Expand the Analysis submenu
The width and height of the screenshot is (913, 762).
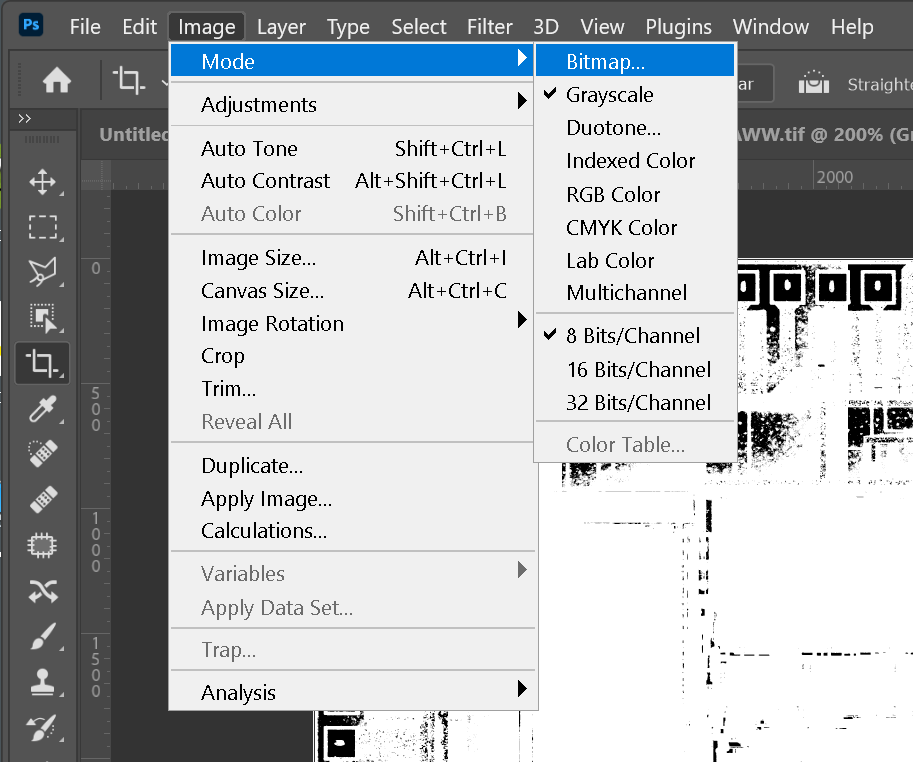352,693
